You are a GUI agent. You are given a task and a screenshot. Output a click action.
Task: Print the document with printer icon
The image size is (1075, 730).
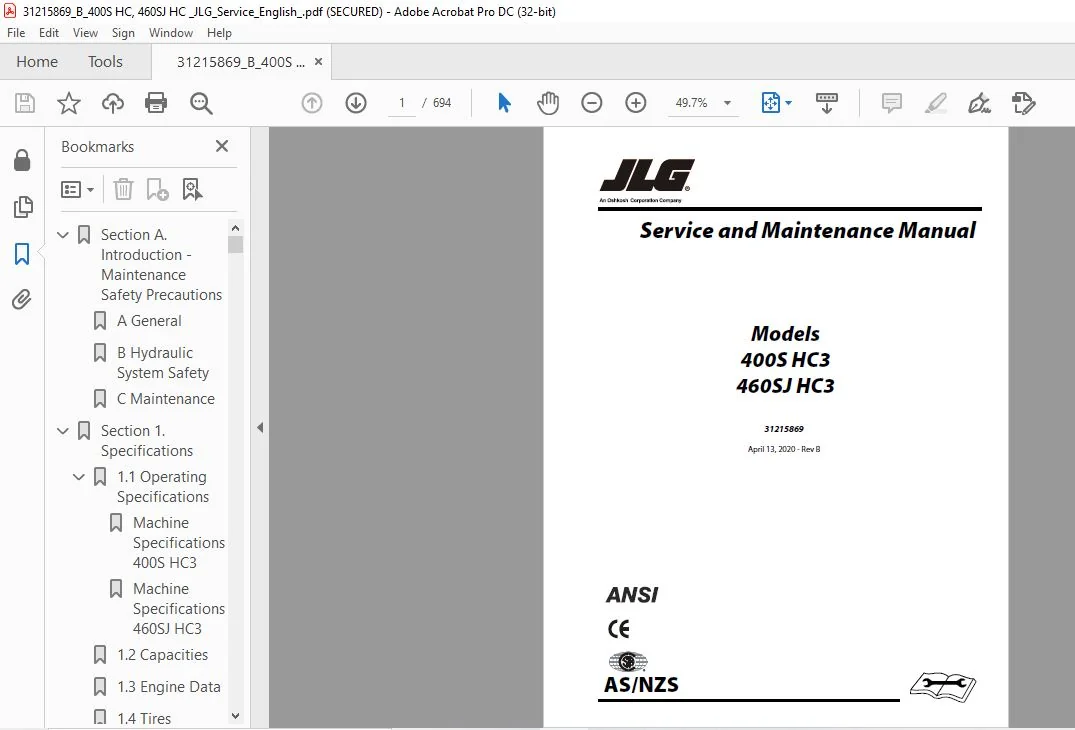tap(156, 103)
